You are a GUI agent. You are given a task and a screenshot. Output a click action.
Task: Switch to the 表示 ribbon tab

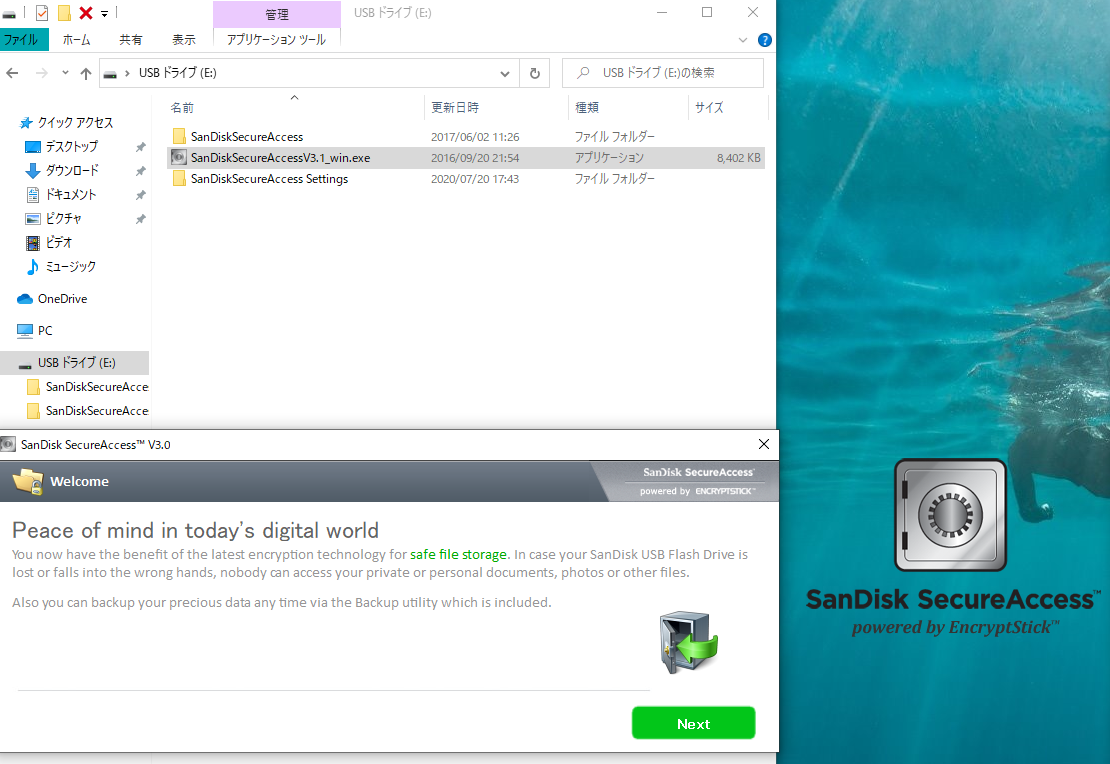pyautogui.click(x=184, y=40)
